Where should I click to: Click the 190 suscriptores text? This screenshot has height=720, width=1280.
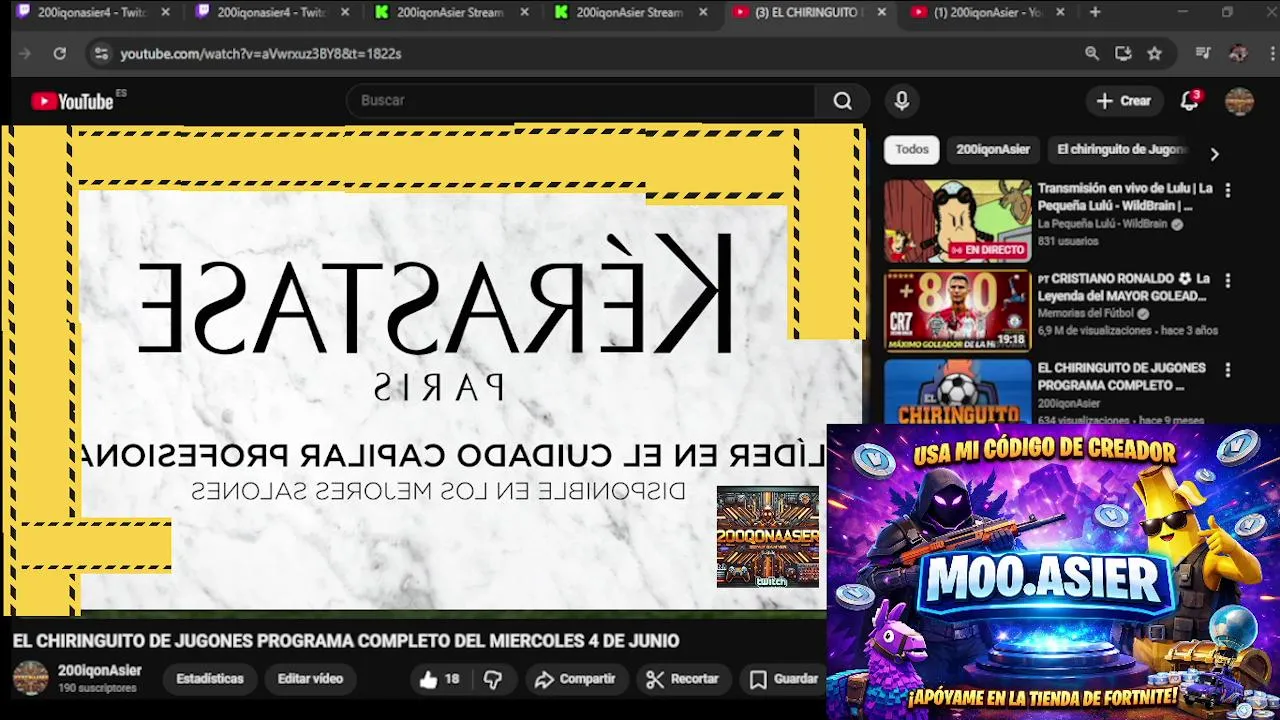coord(97,689)
